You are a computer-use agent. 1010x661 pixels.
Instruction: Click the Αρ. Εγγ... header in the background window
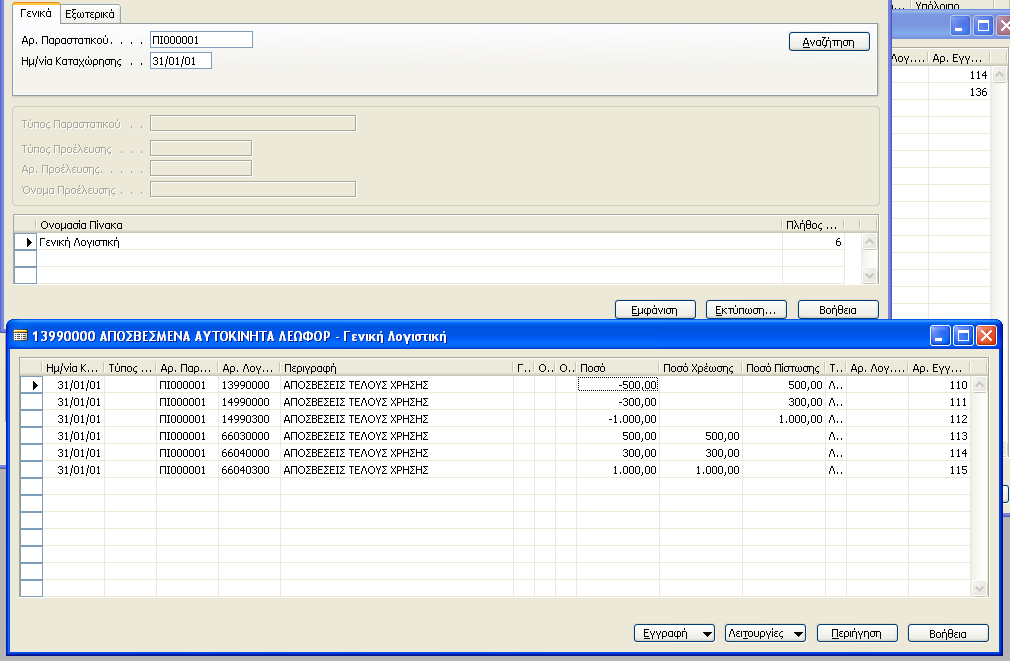click(958, 58)
